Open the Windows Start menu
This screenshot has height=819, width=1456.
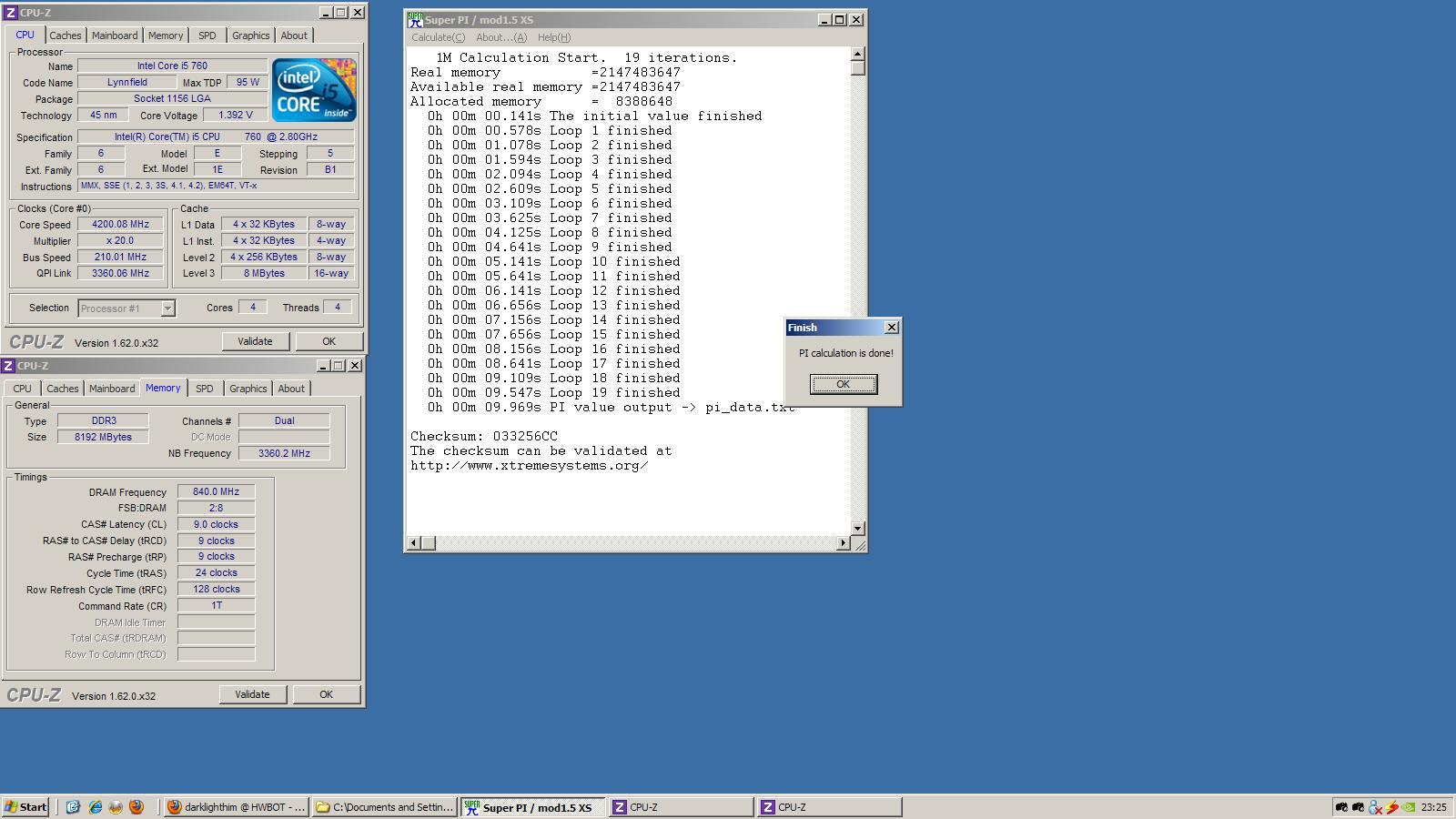point(26,807)
